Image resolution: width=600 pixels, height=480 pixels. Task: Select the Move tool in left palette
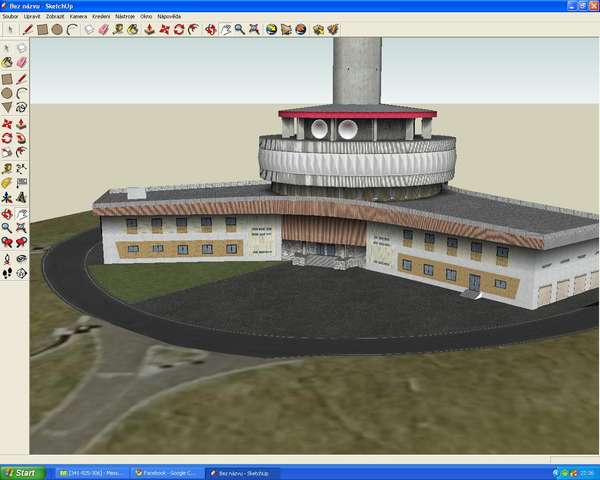(x=7, y=124)
